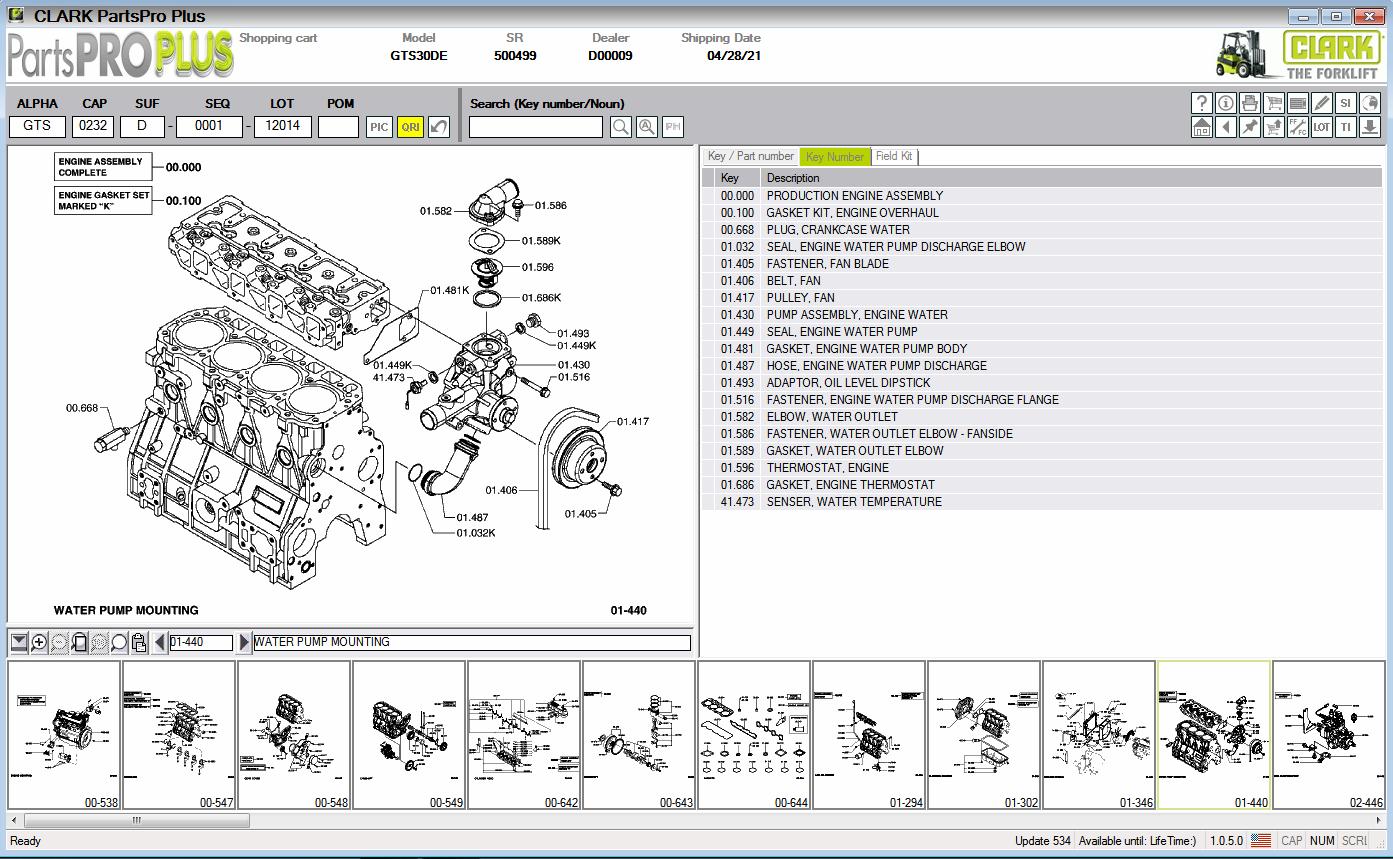This screenshot has height=859, width=1393.
Task: Click the PIC button
Action: point(379,127)
